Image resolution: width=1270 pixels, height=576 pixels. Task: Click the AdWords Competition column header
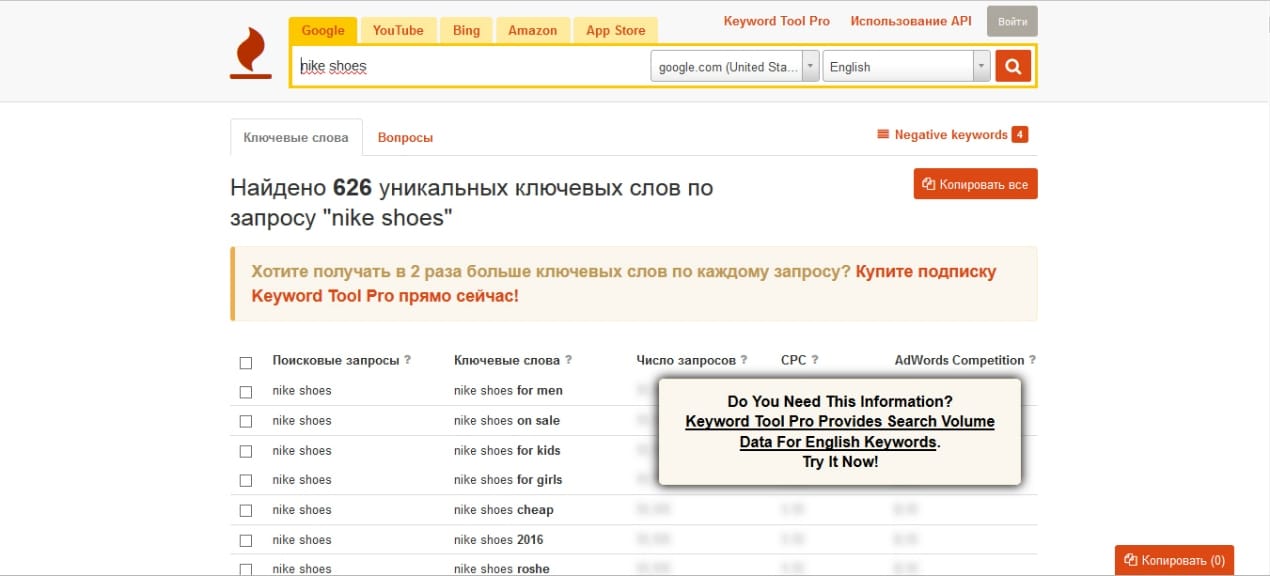click(959, 360)
